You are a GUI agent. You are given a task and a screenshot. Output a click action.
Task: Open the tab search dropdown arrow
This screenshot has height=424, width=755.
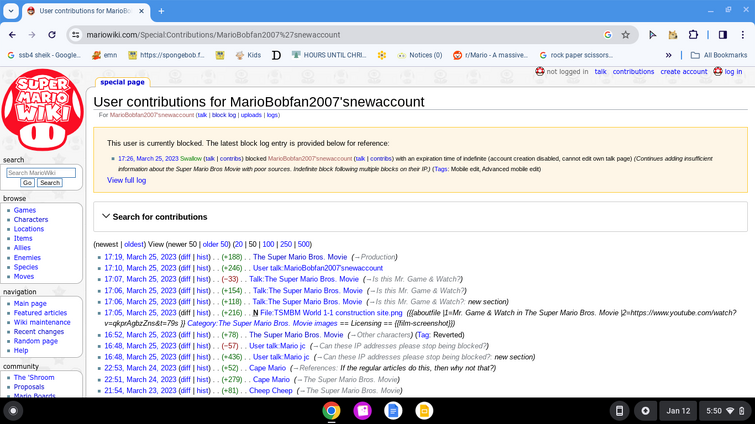[x=11, y=11]
